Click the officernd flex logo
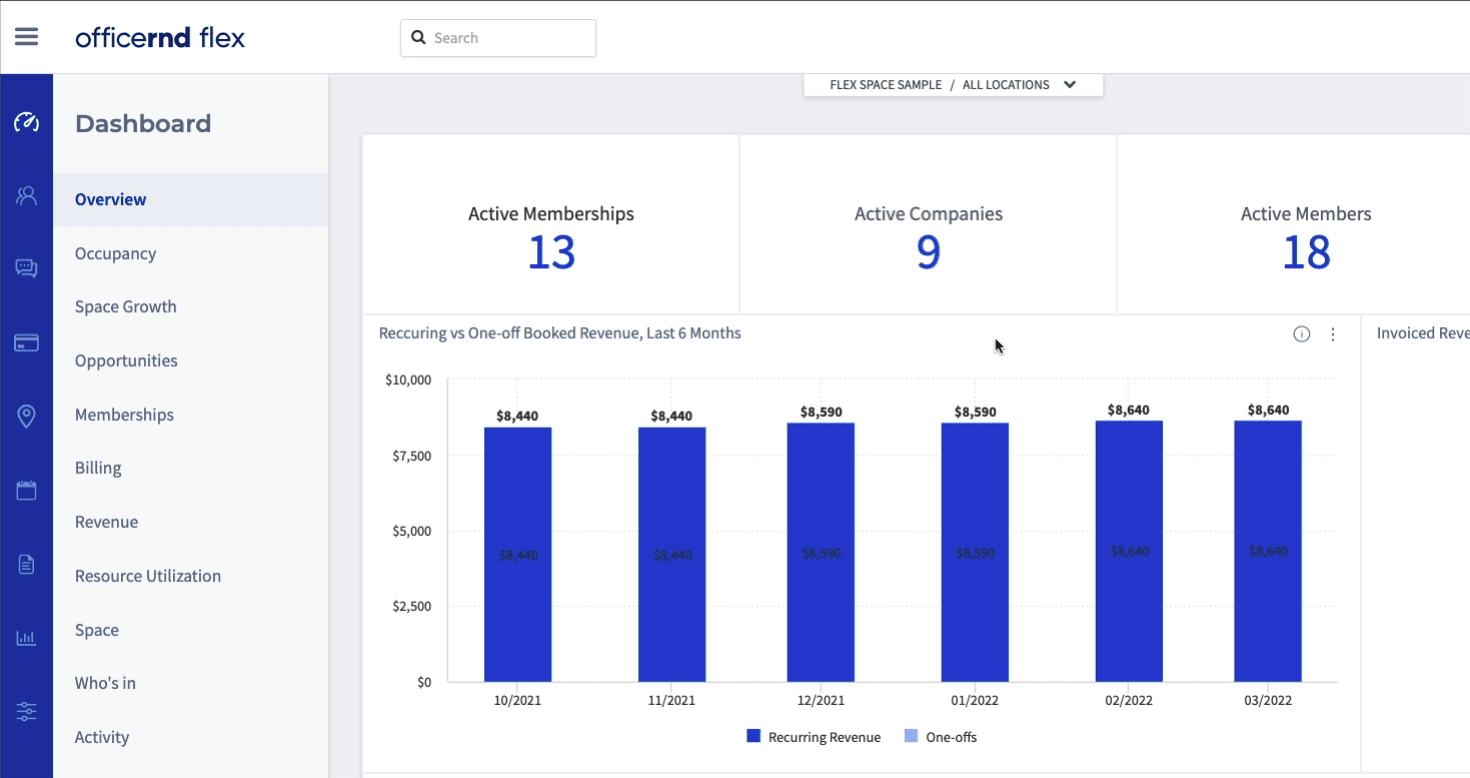The image size is (1470, 778). click(160, 38)
